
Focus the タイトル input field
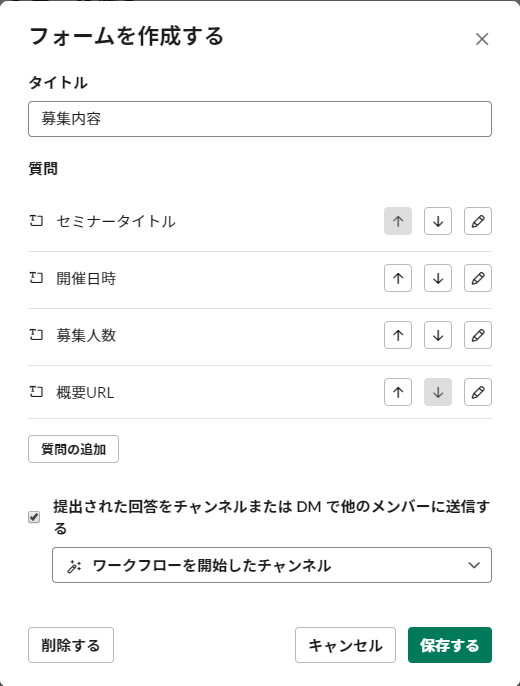point(260,119)
